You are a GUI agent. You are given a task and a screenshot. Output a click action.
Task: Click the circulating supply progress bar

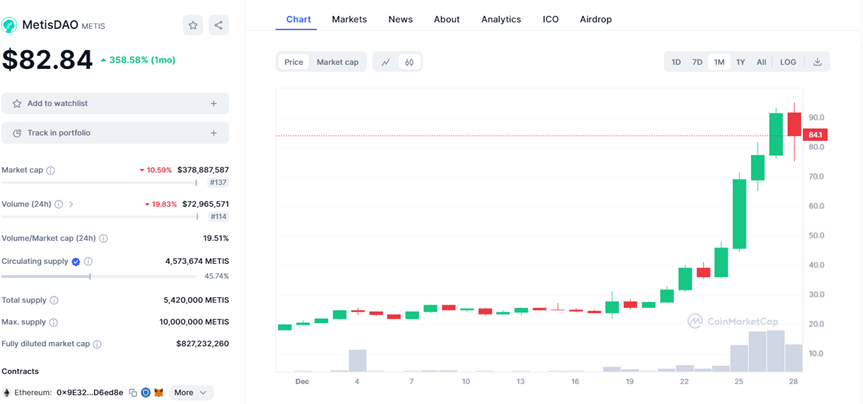pyautogui.click(x=100, y=276)
